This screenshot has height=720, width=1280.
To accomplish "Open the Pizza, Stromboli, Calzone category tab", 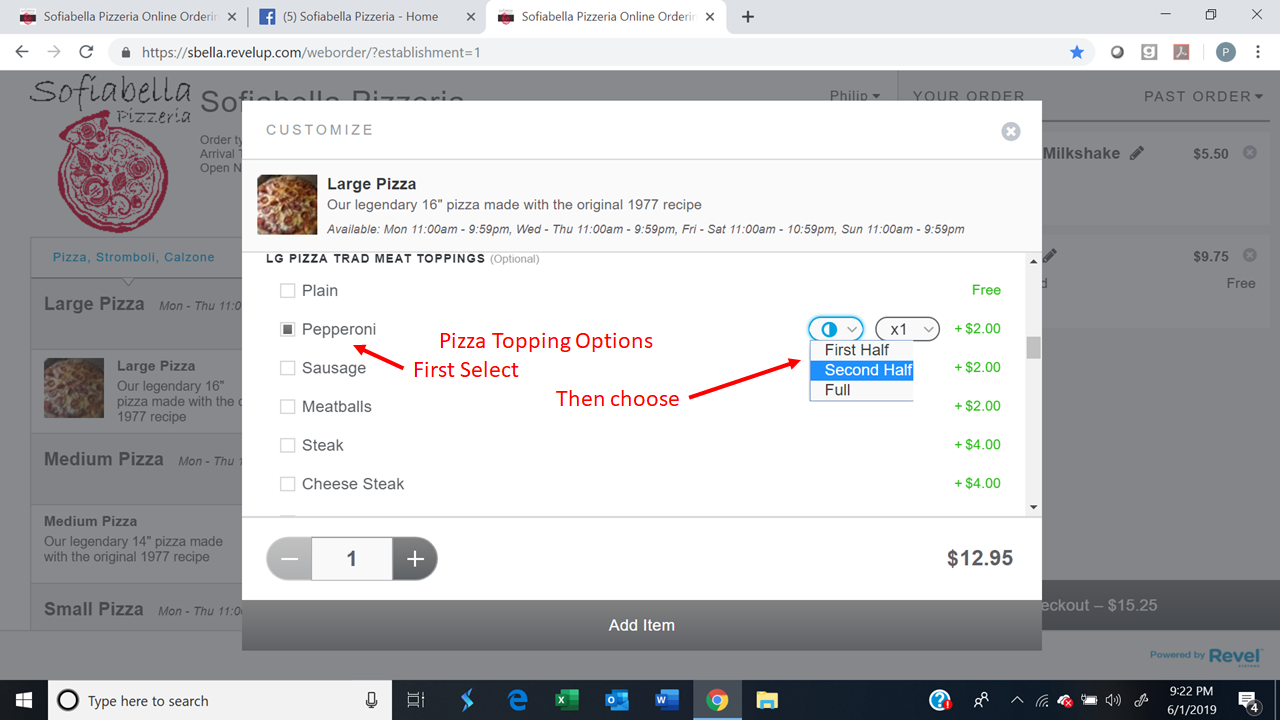I will click(x=133, y=257).
